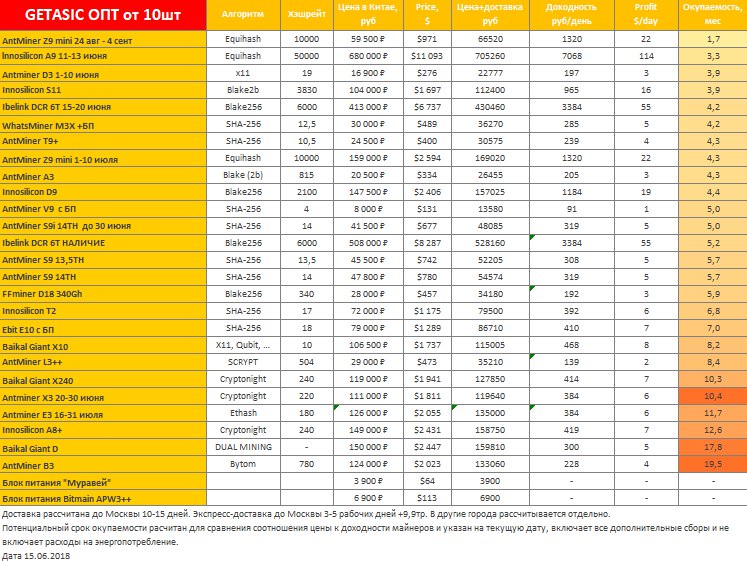This screenshot has height=562, width=747.
Task: Select the 'x11' algorithm cell
Action: point(243,73)
